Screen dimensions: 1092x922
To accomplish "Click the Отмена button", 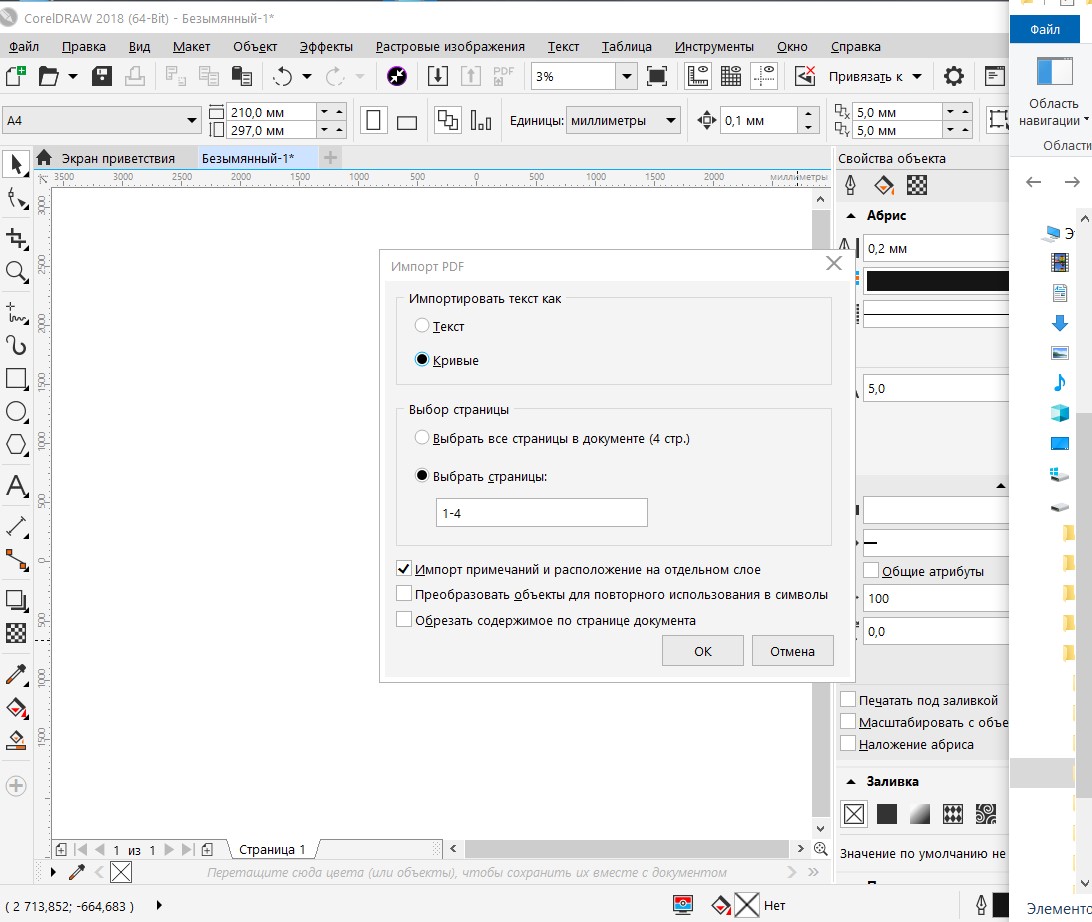I will pyautogui.click(x=792, y=651).
